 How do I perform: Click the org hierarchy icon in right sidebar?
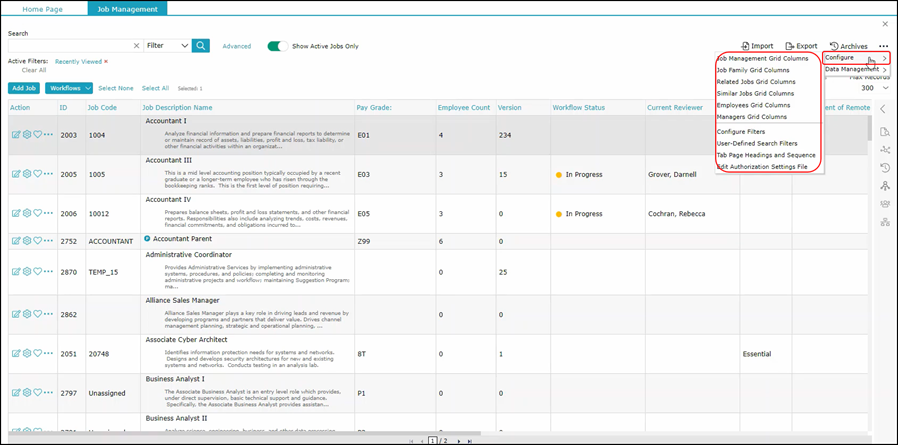coord(884,221)
